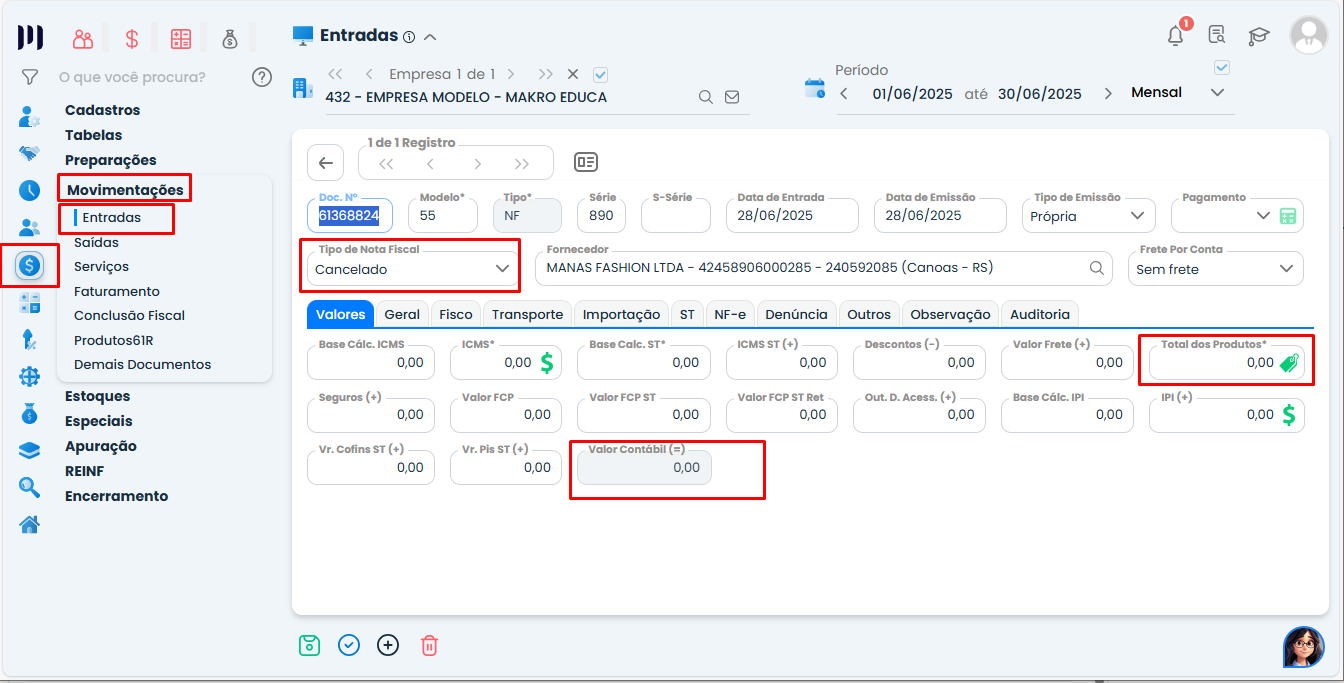This screenshot has height=683, width=1344.
Task: Expand the Estoques menu section
Action: [x=97, y=396]
